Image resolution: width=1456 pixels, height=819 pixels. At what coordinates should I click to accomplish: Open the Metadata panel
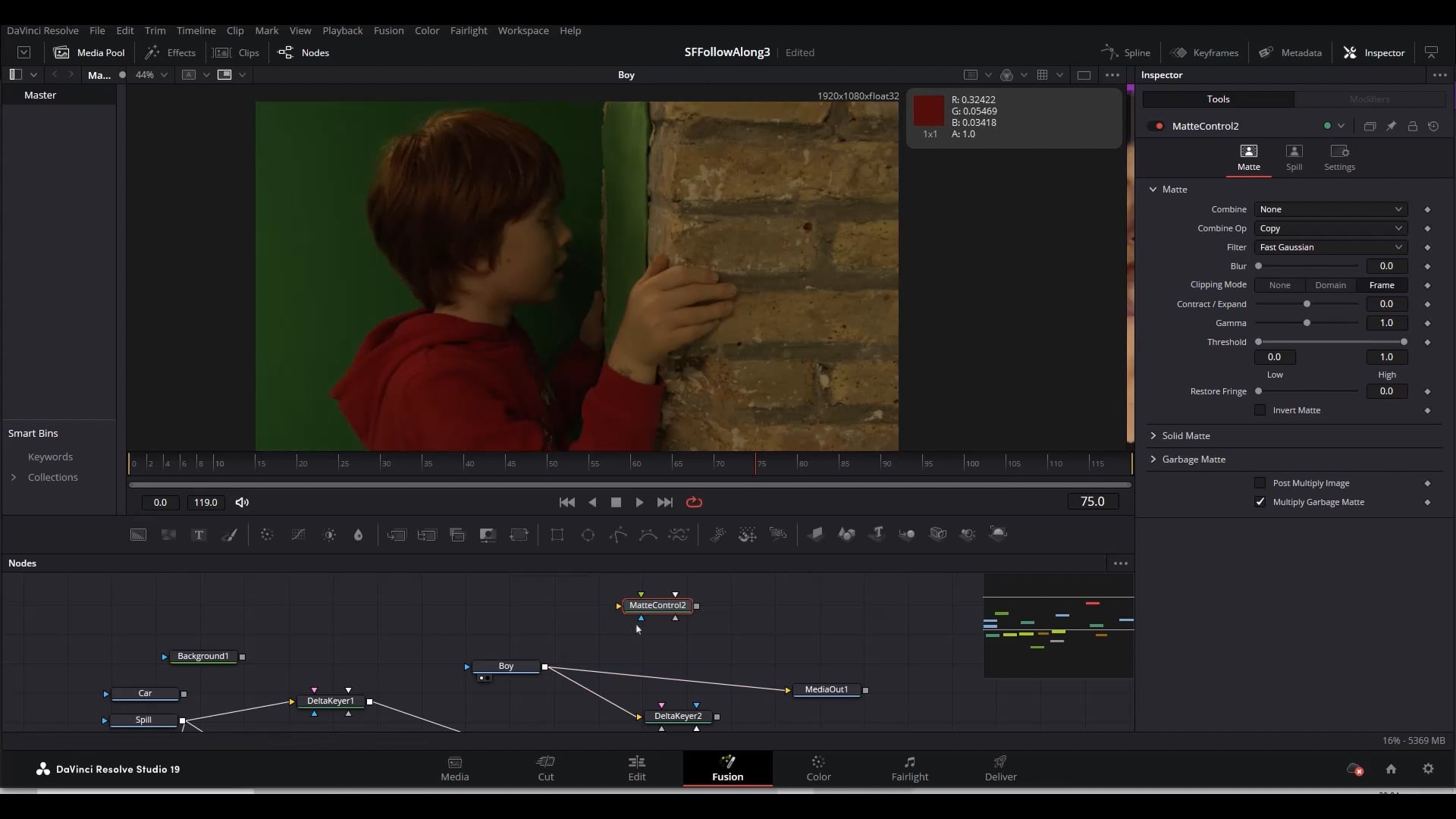[1290, 52]
